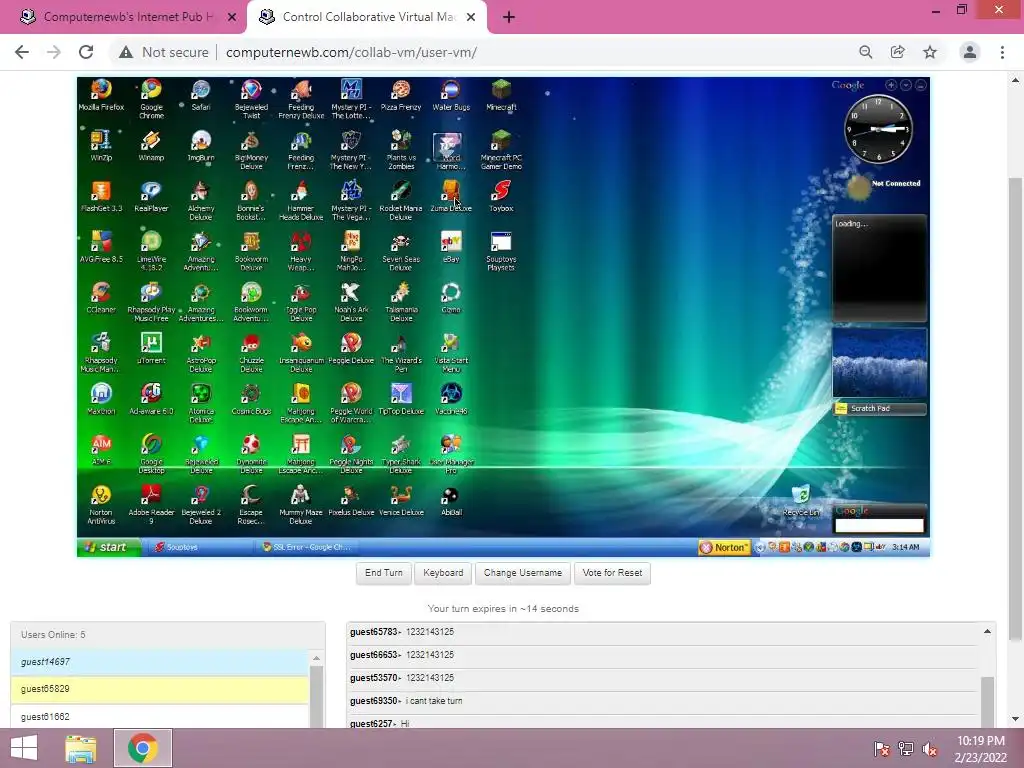Open the Chrome three-dot menu
1024x768 pixels.
click(1002, 52)
